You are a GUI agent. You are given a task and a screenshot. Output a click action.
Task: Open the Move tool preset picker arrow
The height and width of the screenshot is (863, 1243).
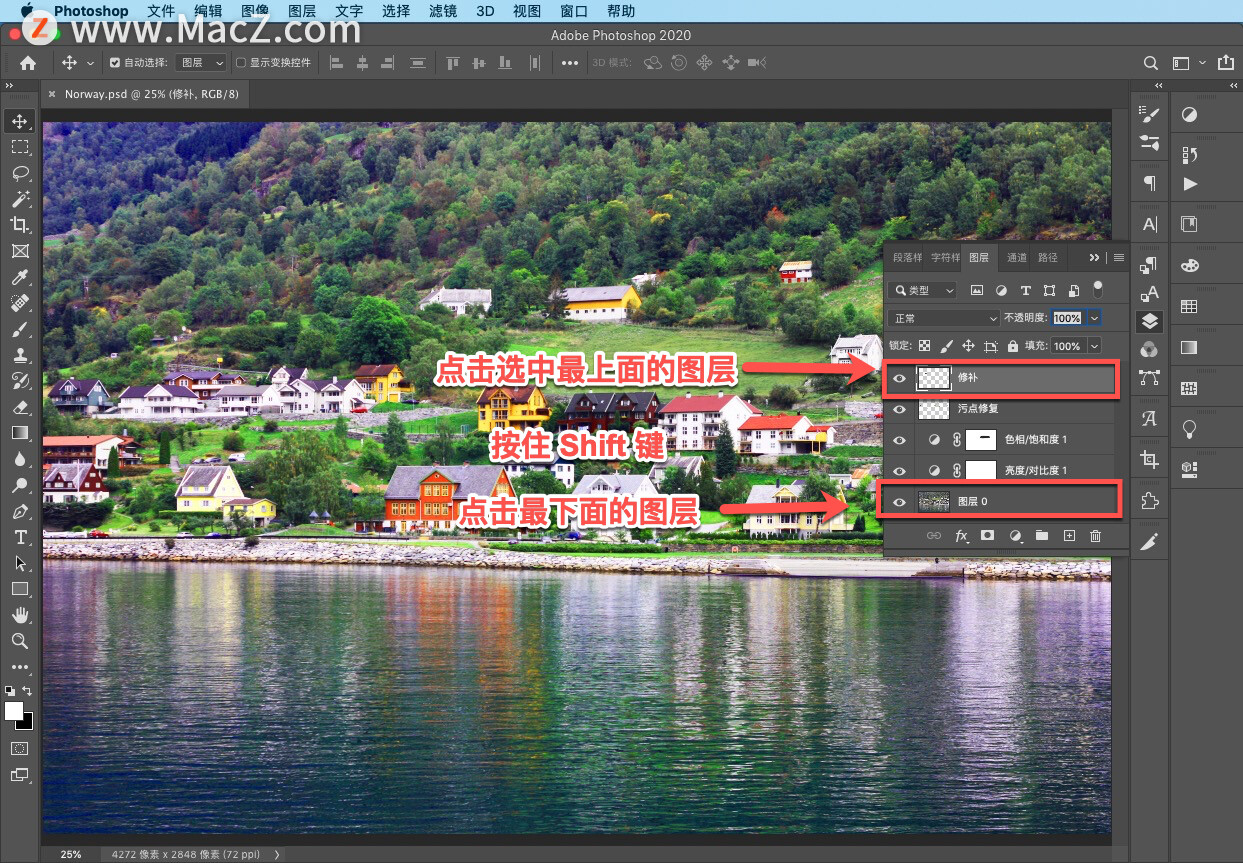[x=90, y=62]
